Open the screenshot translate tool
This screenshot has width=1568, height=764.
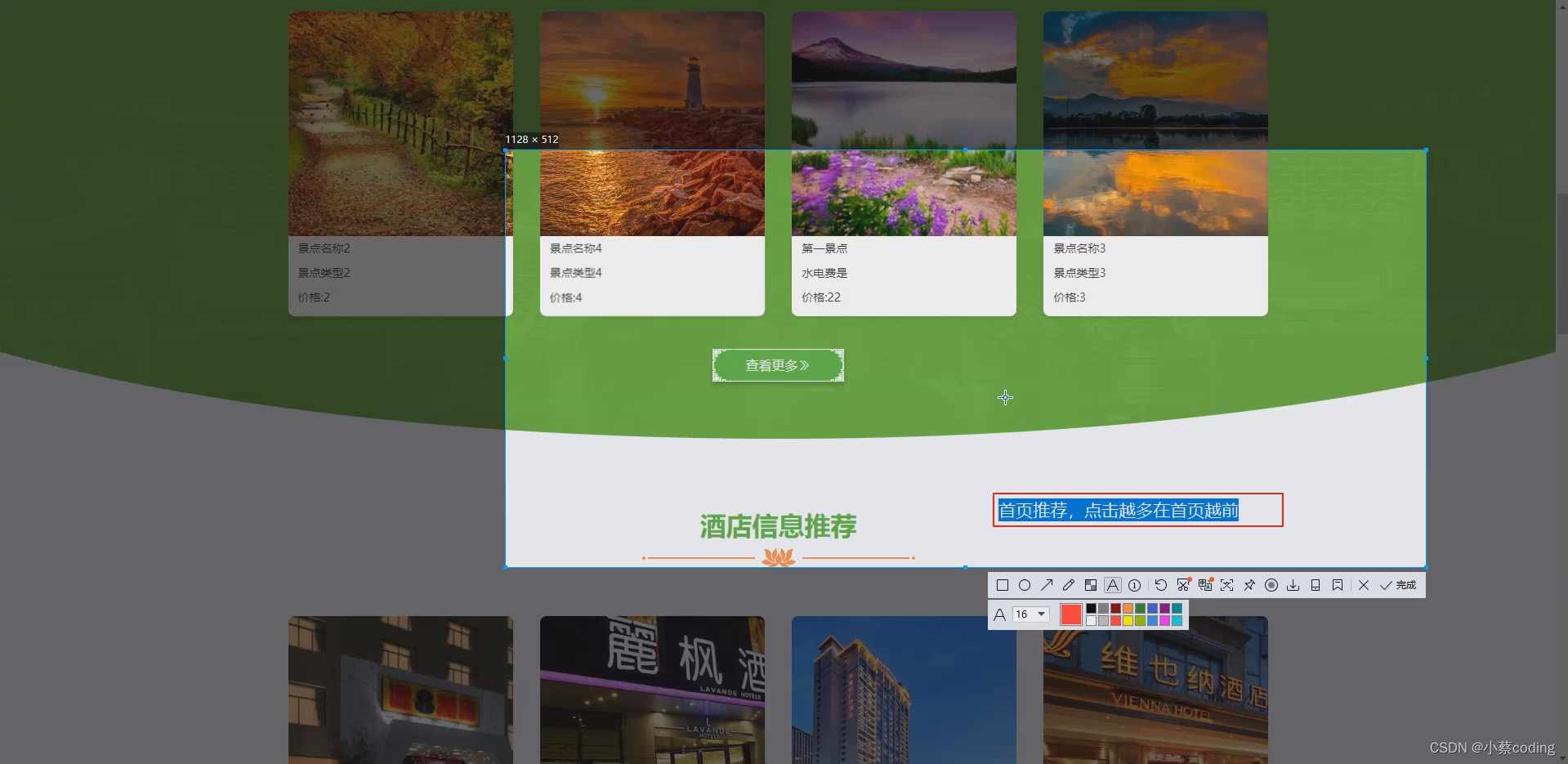pyautogui.click(x=1205, y=585)
